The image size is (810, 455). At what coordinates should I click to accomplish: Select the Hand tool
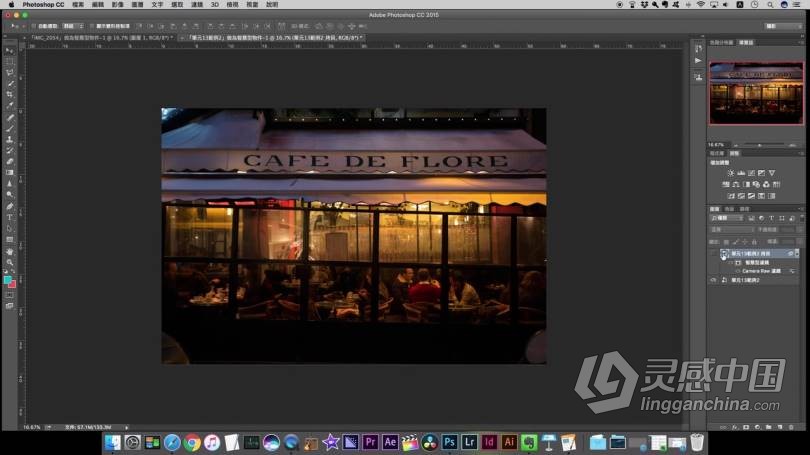(x=9, y=252)
